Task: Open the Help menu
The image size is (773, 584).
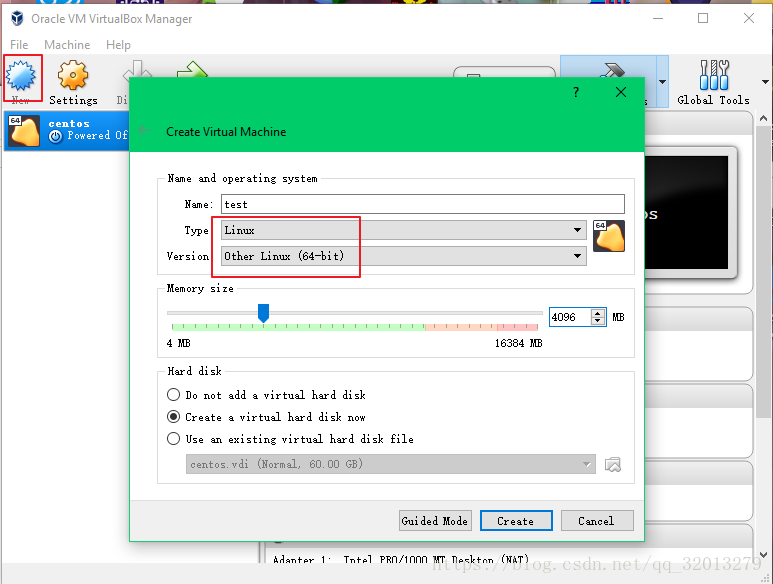Action: (118, 45)
